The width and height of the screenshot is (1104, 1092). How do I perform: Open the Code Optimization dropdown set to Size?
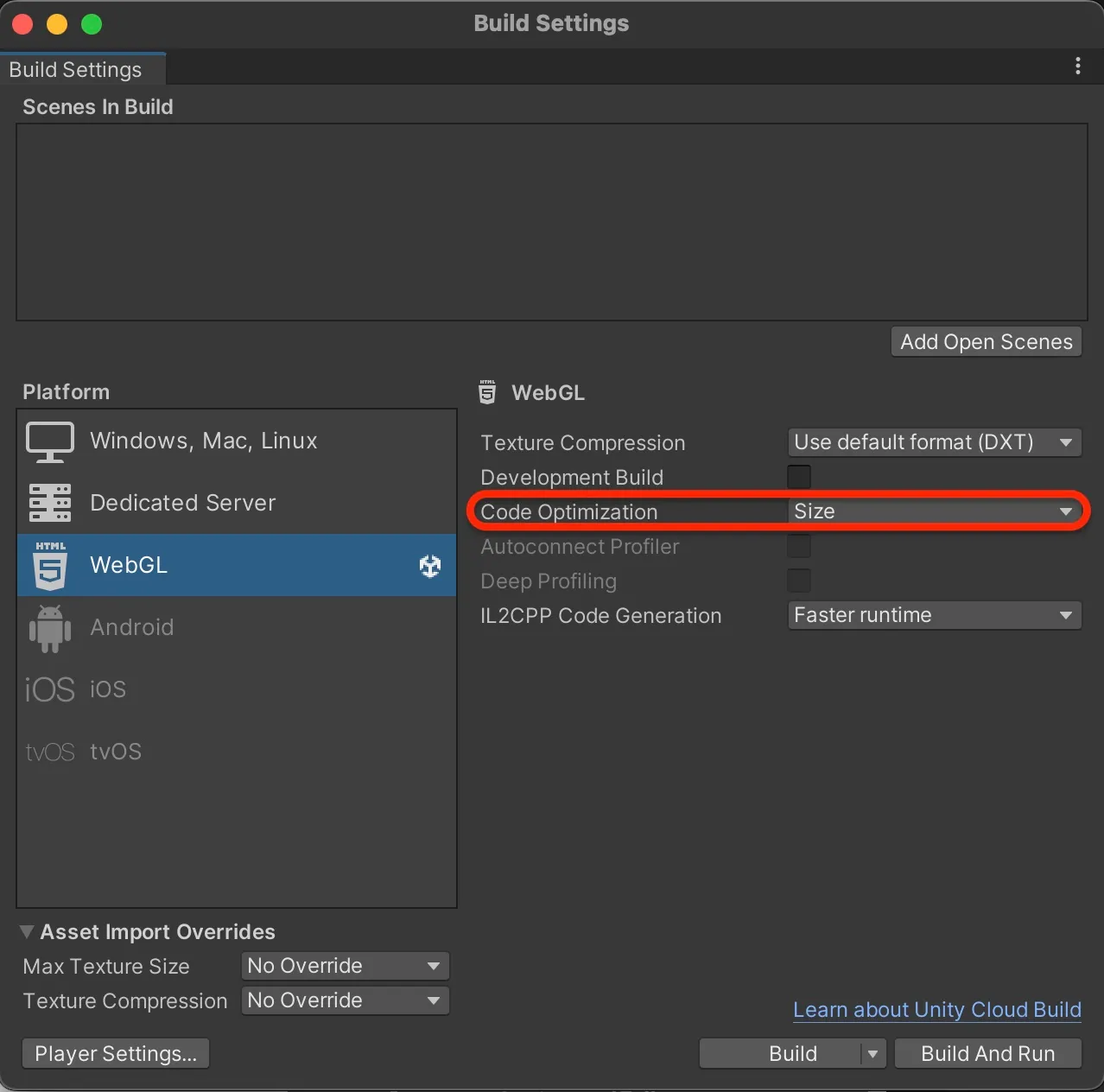pyautogui.click(x=935, y=511)
